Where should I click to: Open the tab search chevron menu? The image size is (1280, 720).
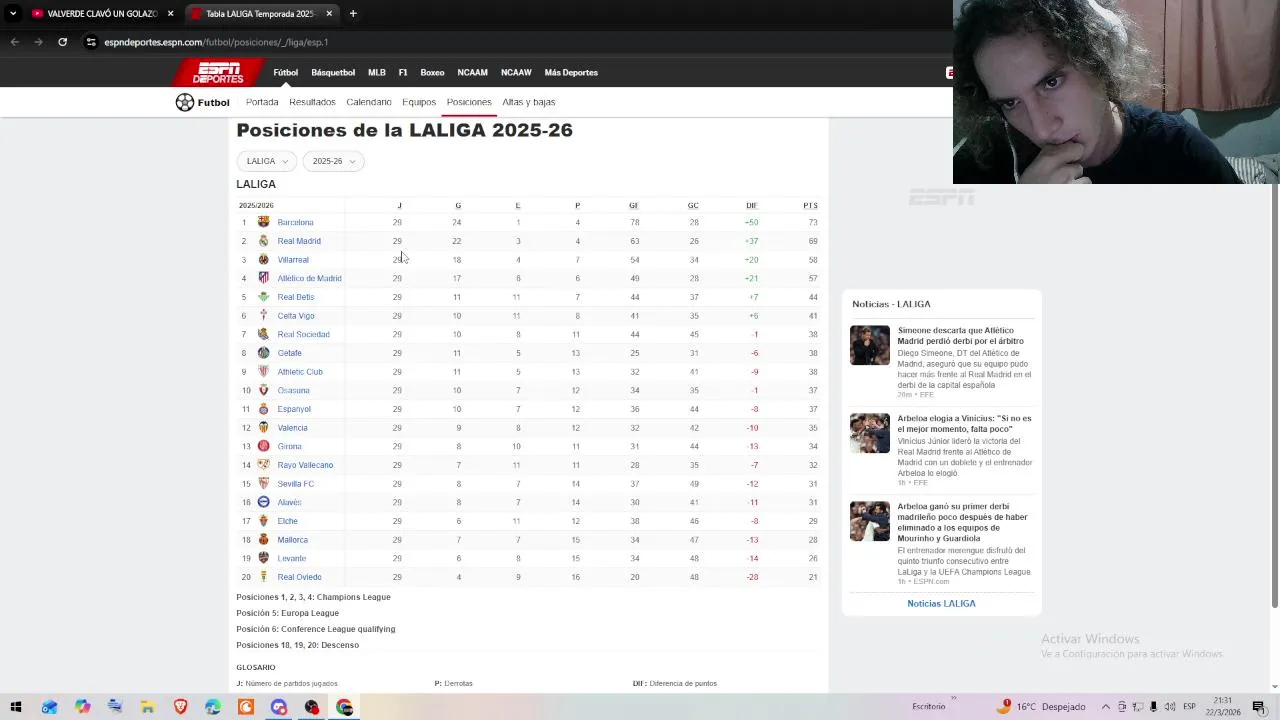12,14
